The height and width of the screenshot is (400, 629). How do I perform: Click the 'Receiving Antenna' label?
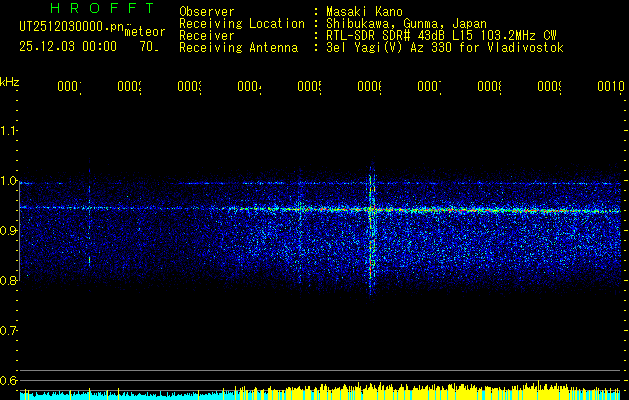(239, 48)
